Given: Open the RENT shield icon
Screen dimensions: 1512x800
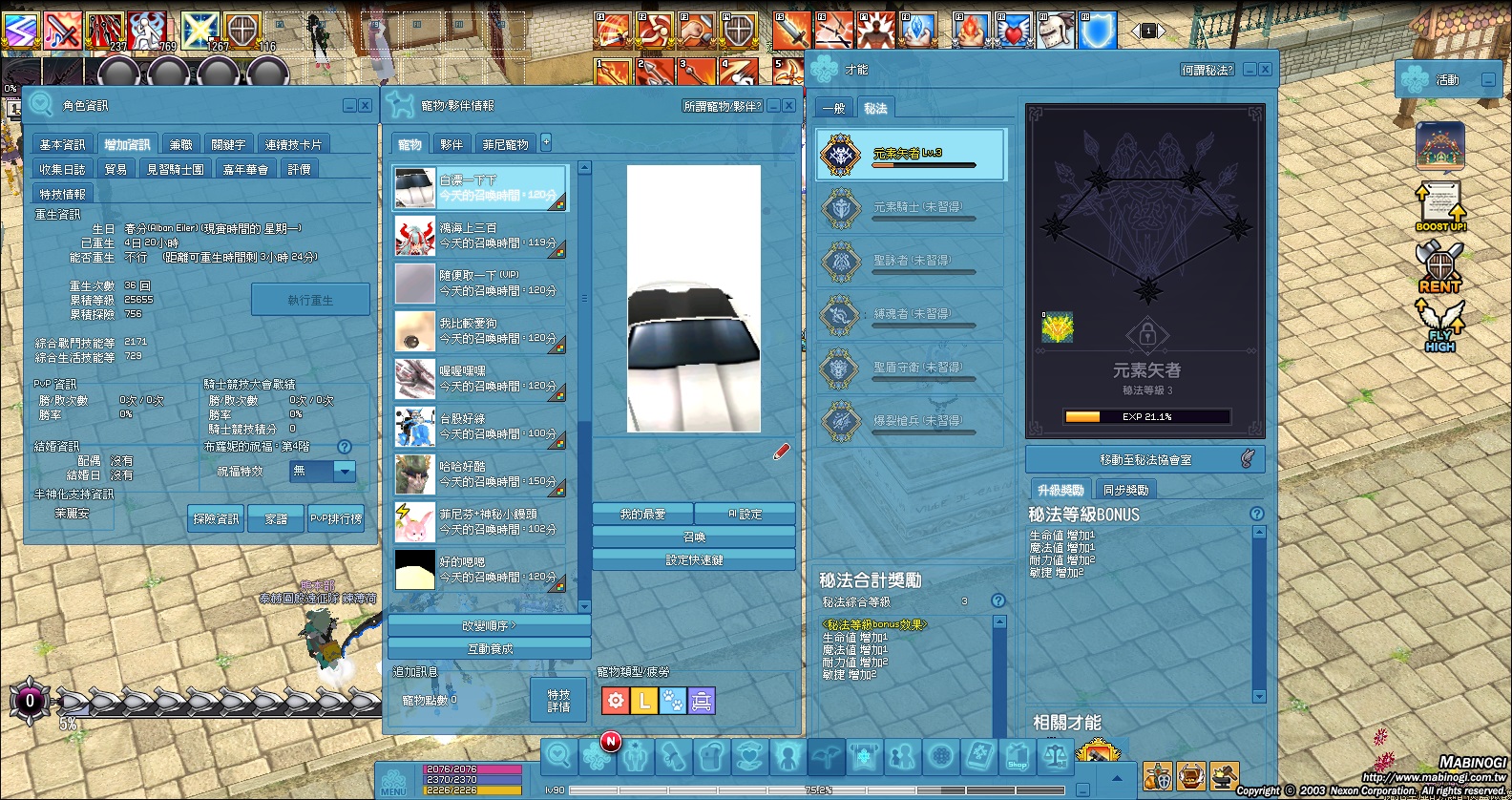Looking at the screenshot, I should (1439, 266).
